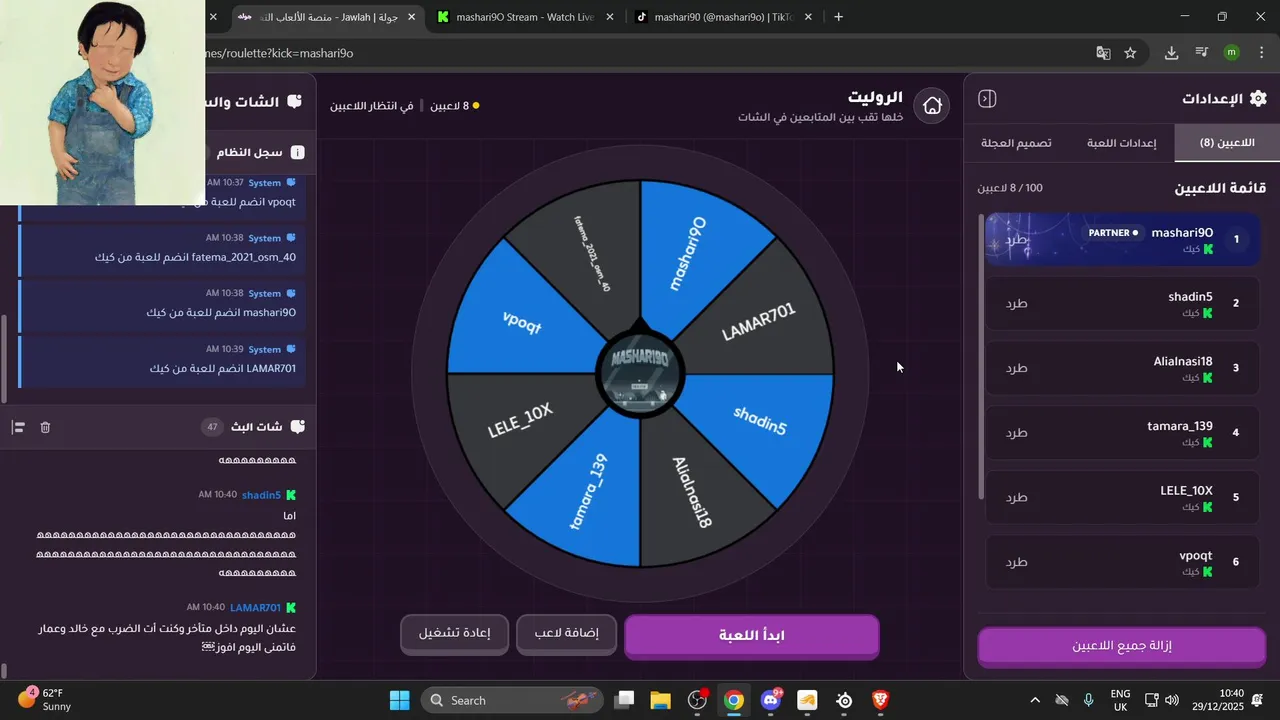Screen dimensions: 1280x720
Task: Kick player shadin5 with طرد
Action: (x=1016, y=303)
